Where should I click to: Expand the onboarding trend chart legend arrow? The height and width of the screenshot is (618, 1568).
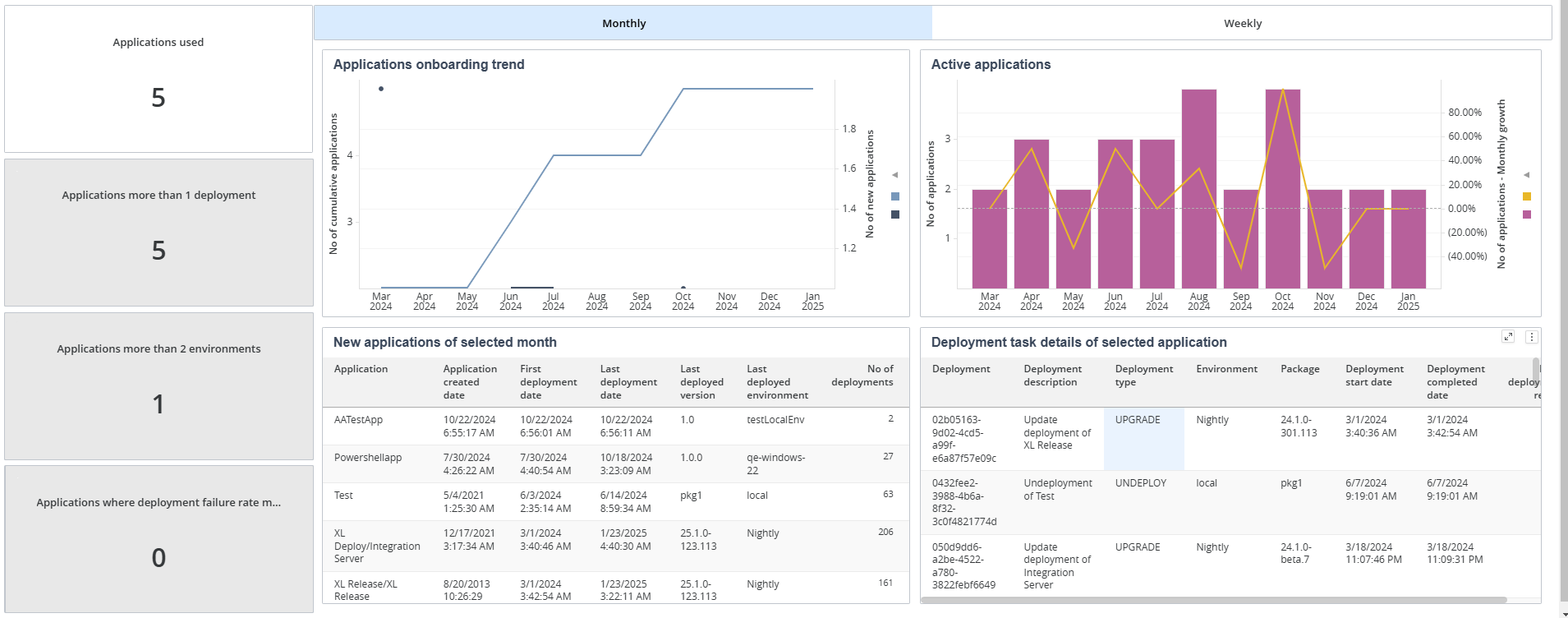(895, 175)
